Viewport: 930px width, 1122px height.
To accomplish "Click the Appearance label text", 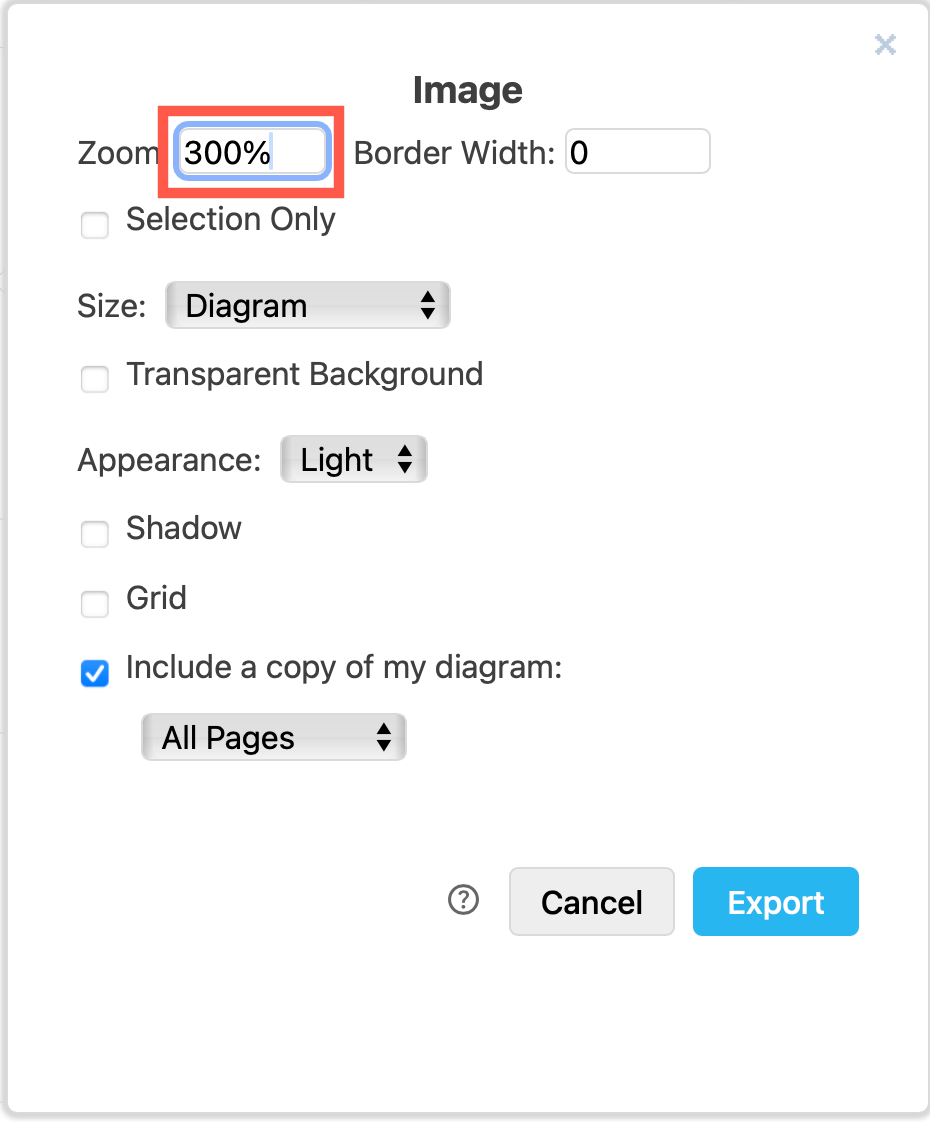I will [168, 459].
